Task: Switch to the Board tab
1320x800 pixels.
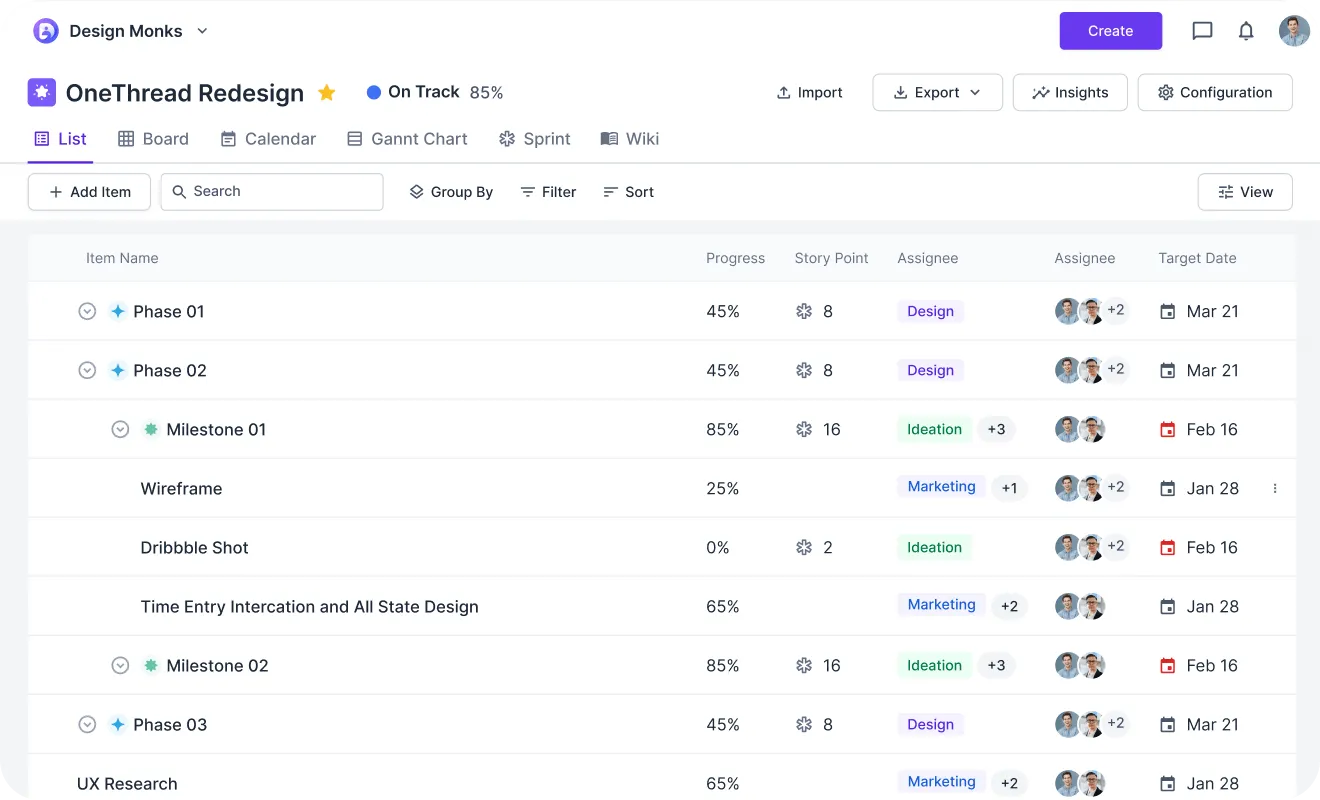Action: (x=153, y=139)
